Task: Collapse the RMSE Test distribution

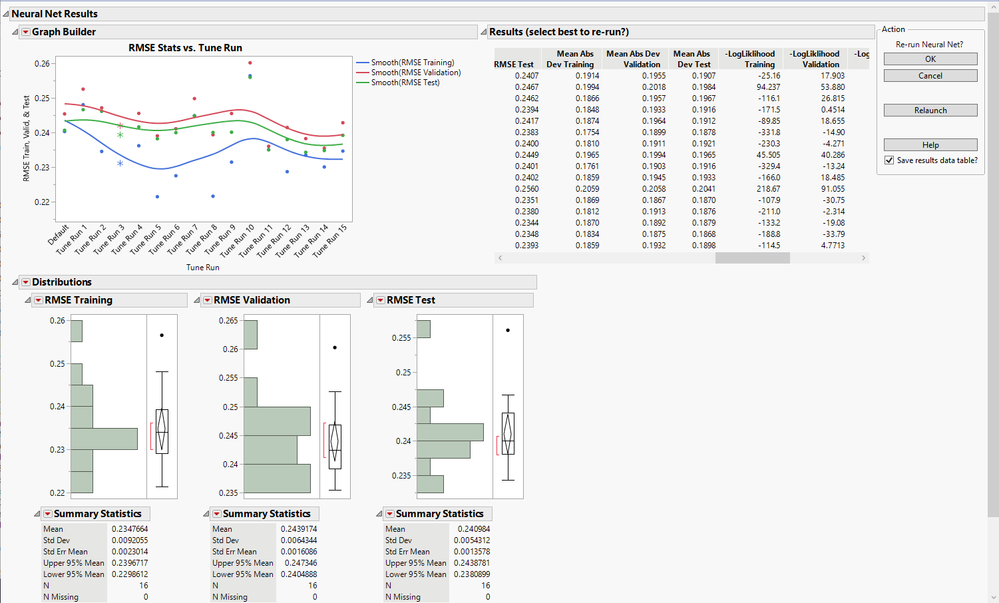Action: tap(370, 300)
